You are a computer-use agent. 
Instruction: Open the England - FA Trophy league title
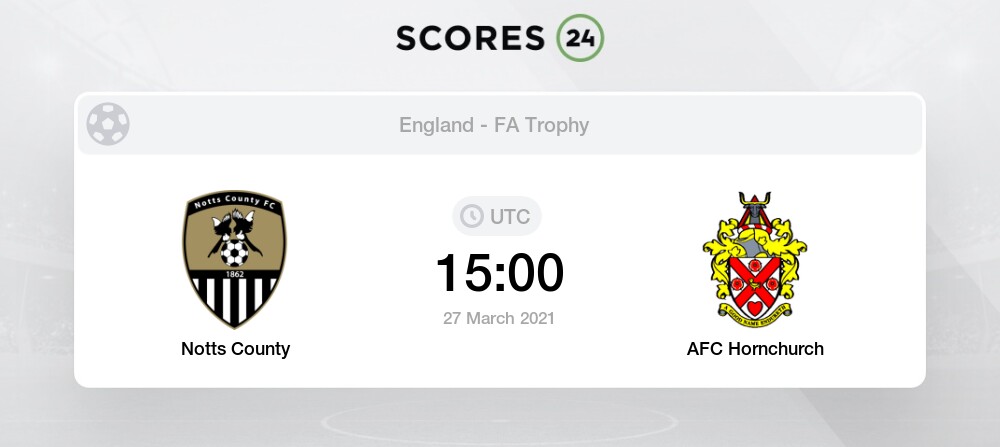[494, 125]
